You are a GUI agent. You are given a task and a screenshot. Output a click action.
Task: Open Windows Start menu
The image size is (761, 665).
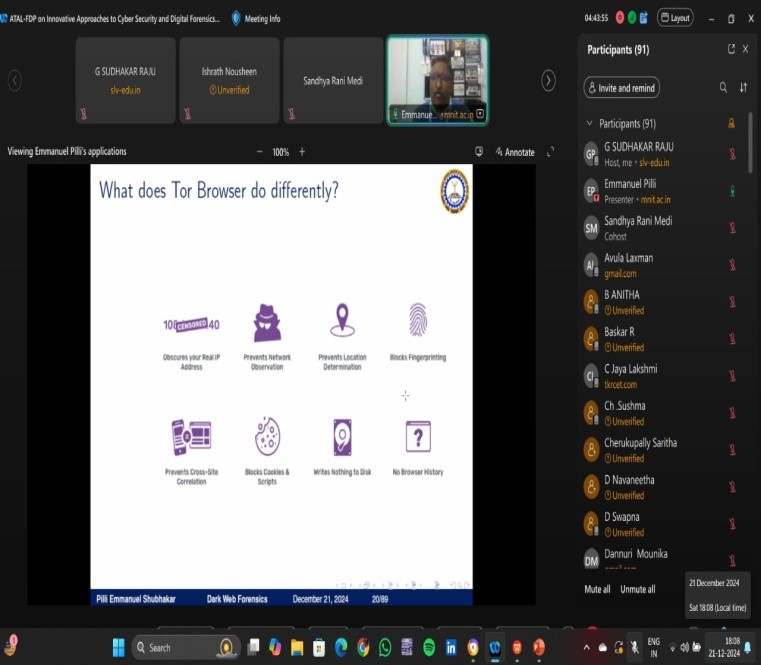118,648
